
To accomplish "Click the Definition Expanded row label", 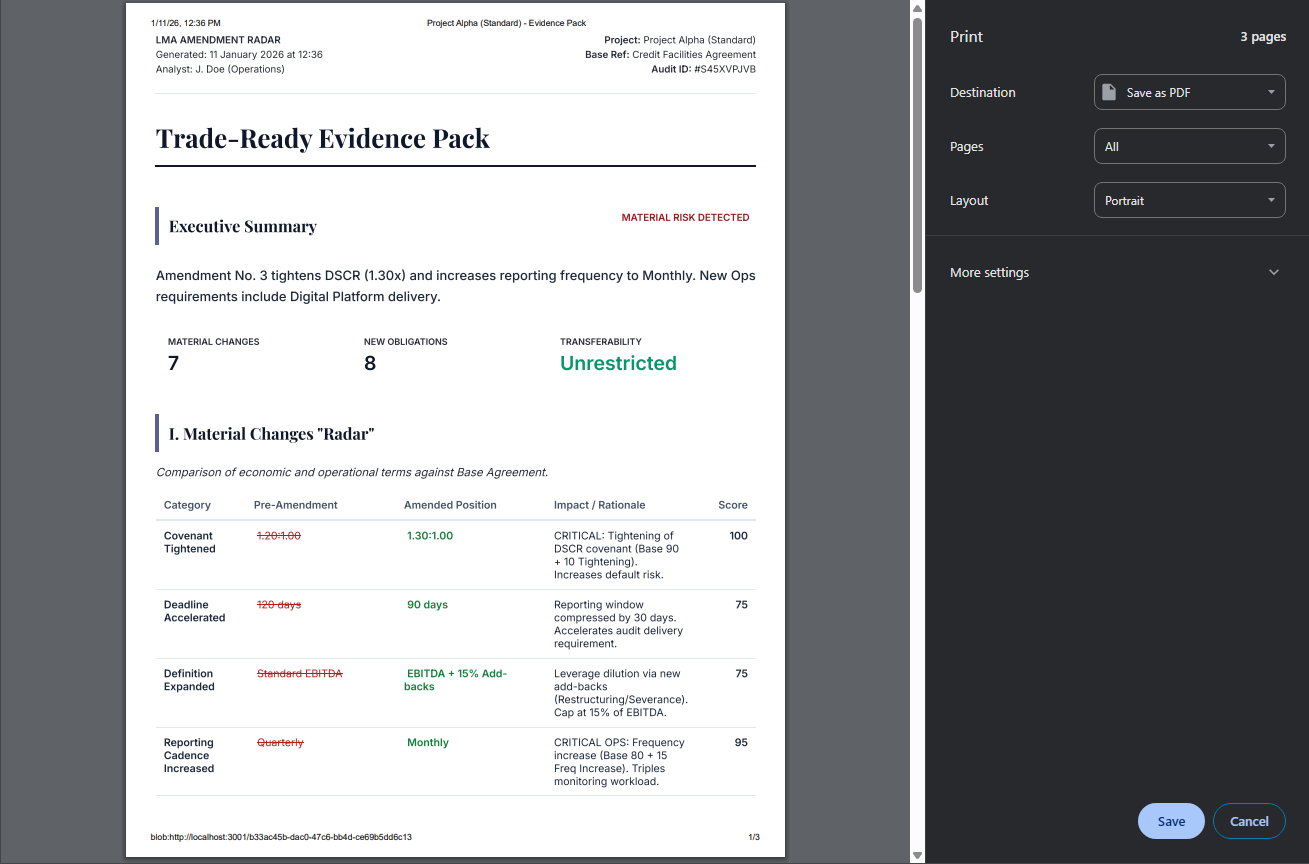I will [190, 680].
